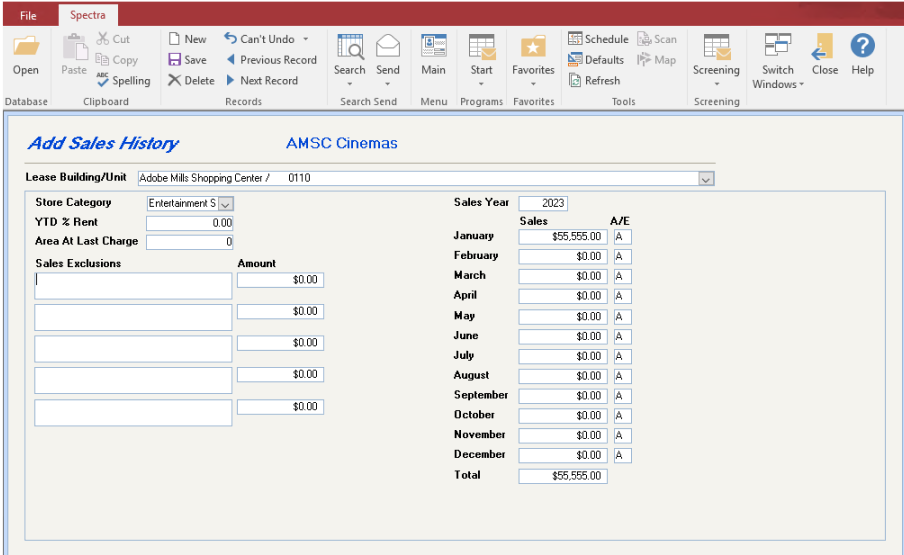
Task: Click the Send envelope icon
Action: (388, 47)
